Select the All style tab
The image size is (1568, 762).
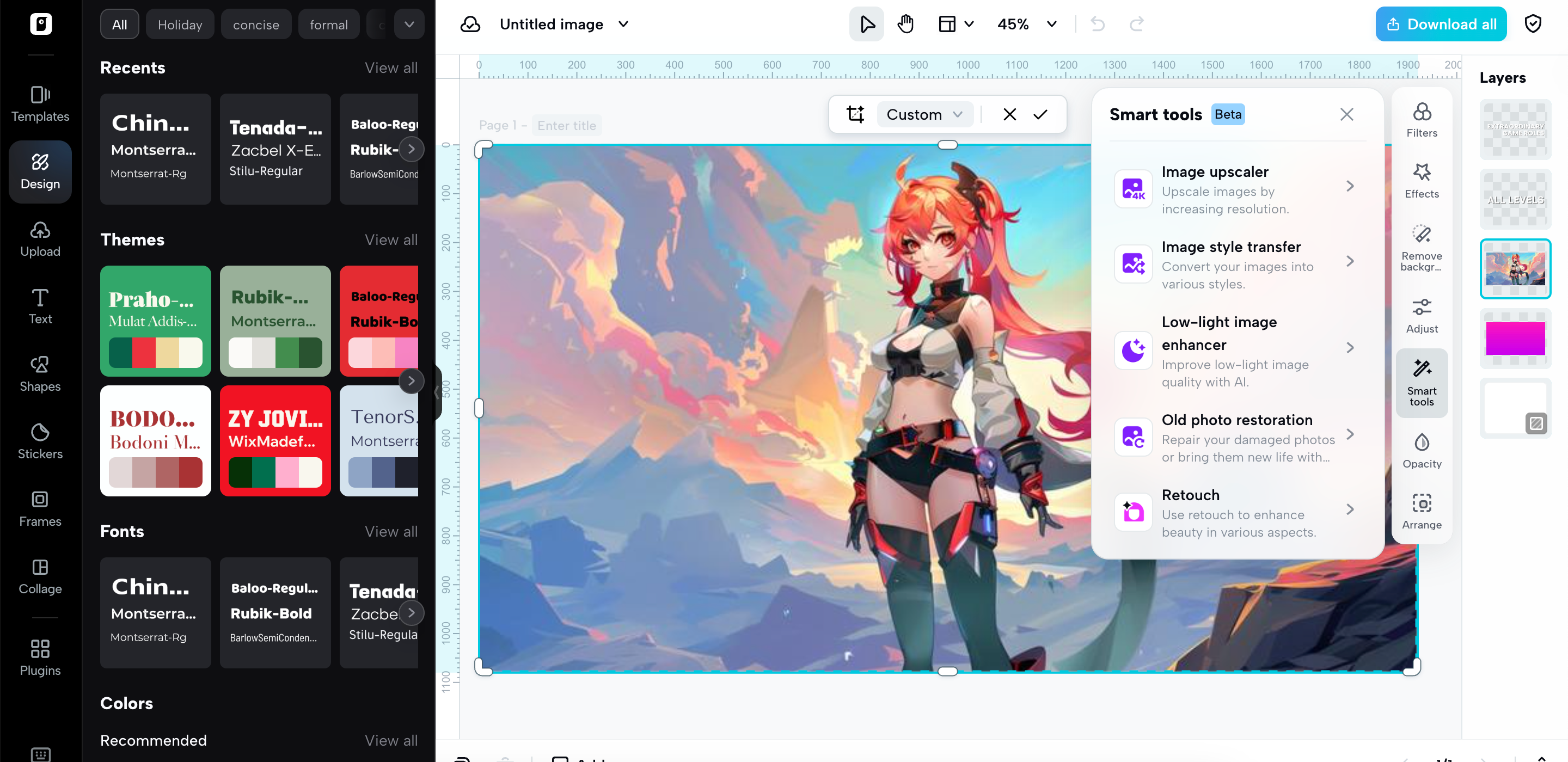pyautogui.click(x=119, y=24)
